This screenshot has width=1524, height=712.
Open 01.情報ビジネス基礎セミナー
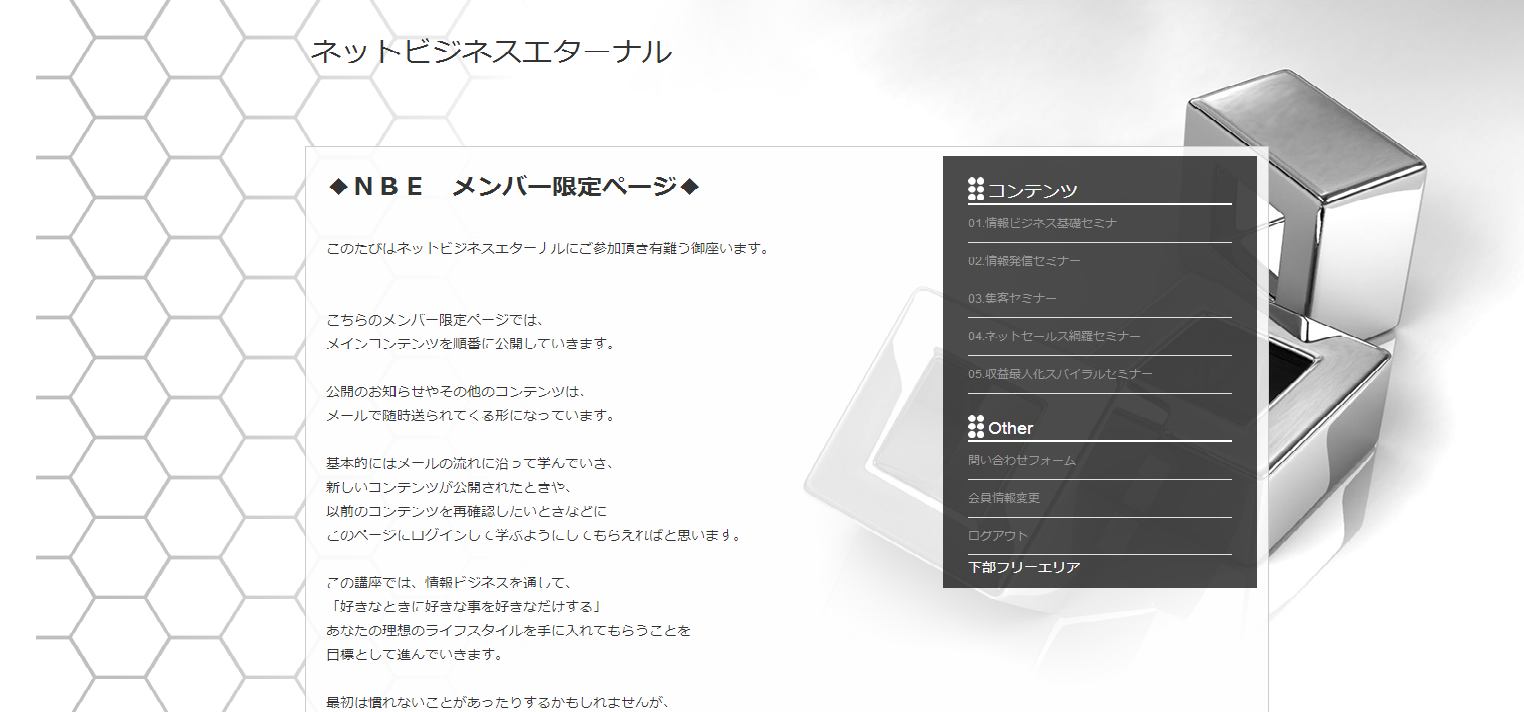pyautogui.click(x=1042, y=223)
